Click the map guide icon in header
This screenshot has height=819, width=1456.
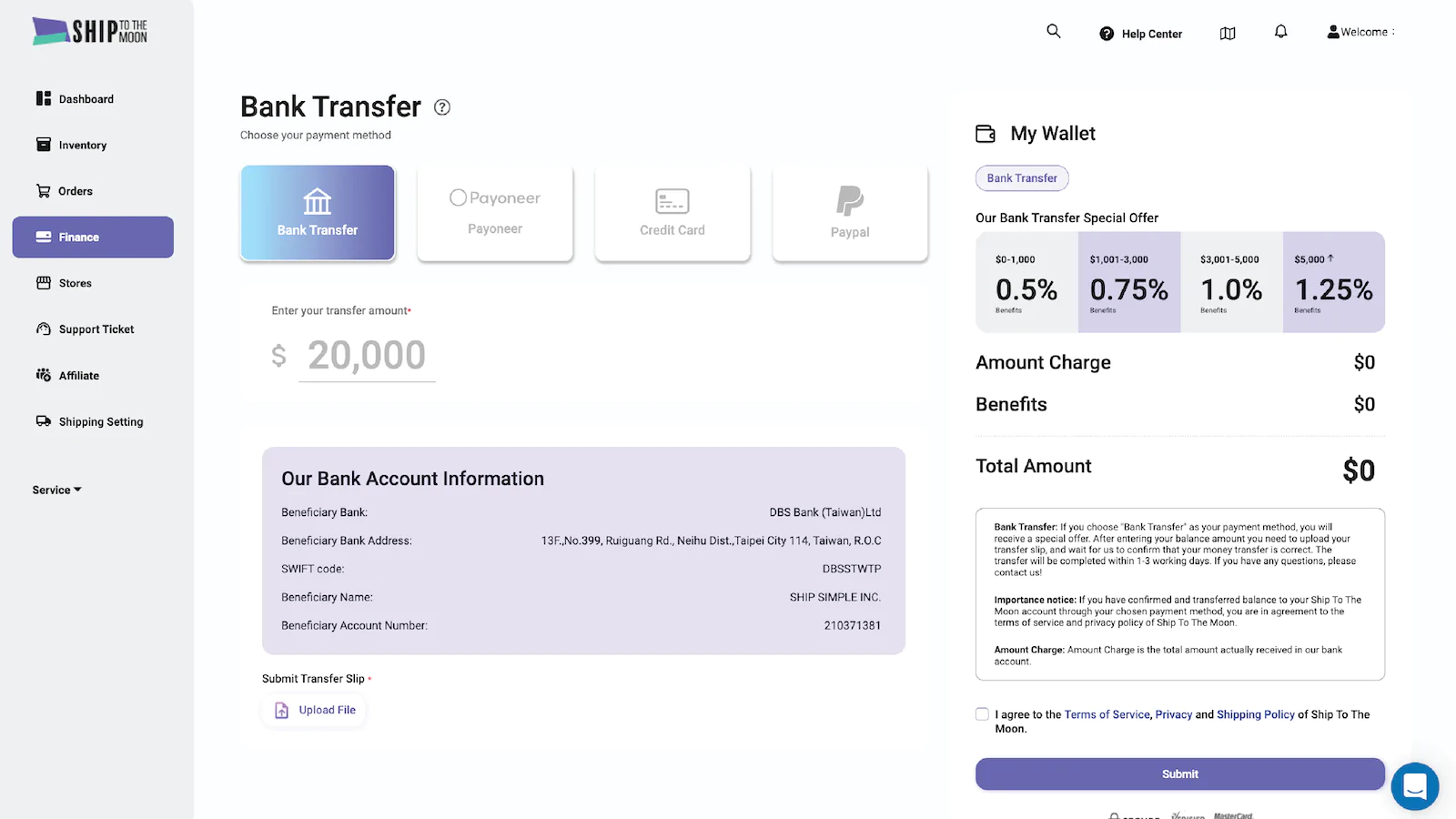click(x=1228, y=34)
